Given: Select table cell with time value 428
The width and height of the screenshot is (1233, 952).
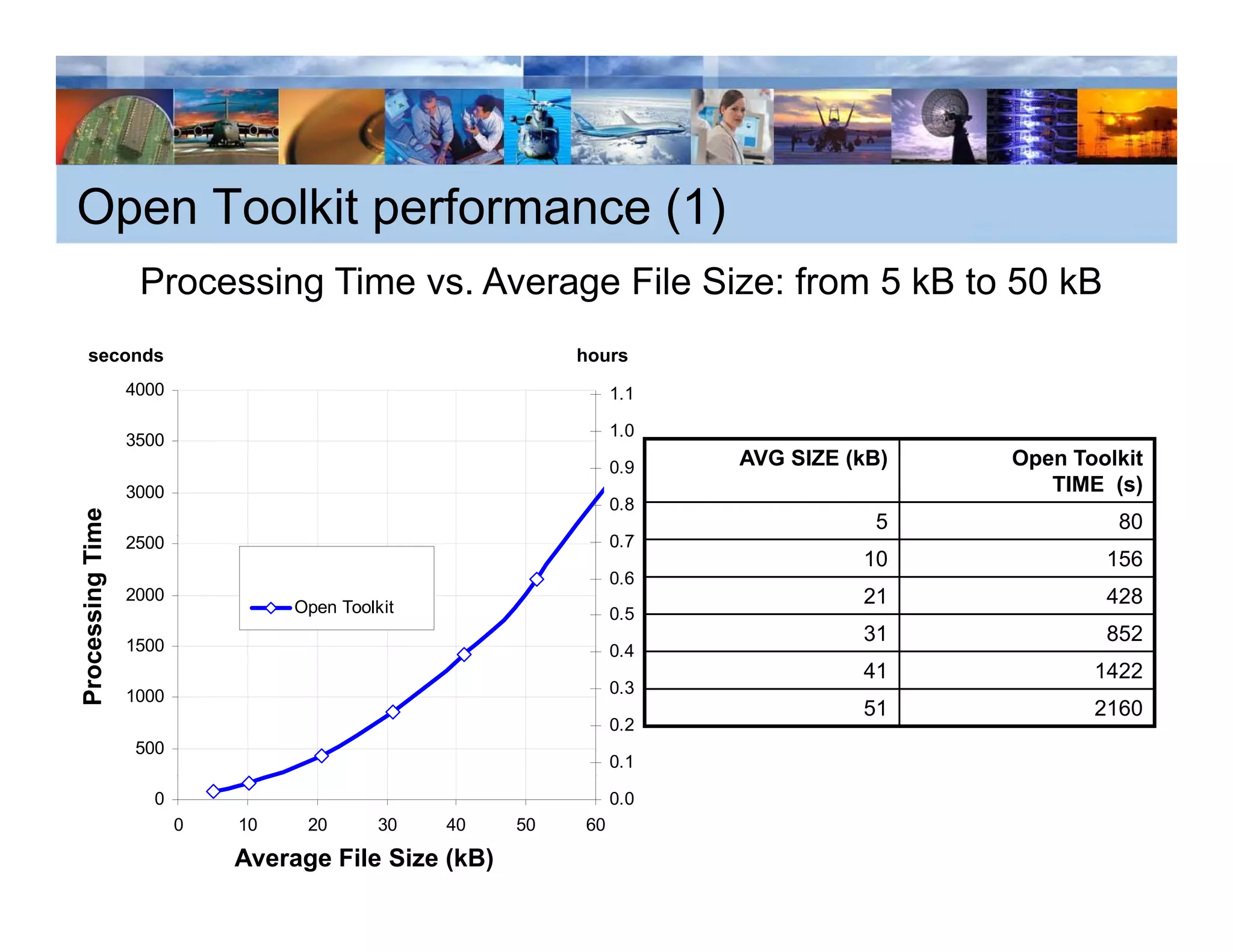Looking at the screenshot, I should pyautogui.click(x=1026, y=596).
